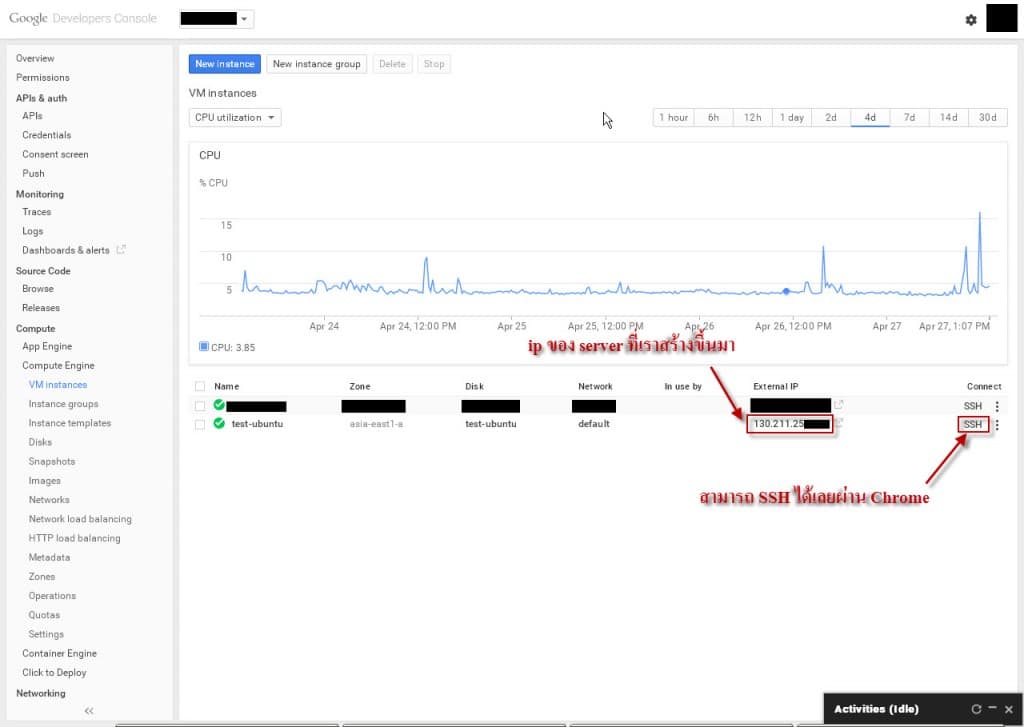Connect to test-ubuntu via SSH
This screenshot has width=1024, height=727.
coord(972,424)
